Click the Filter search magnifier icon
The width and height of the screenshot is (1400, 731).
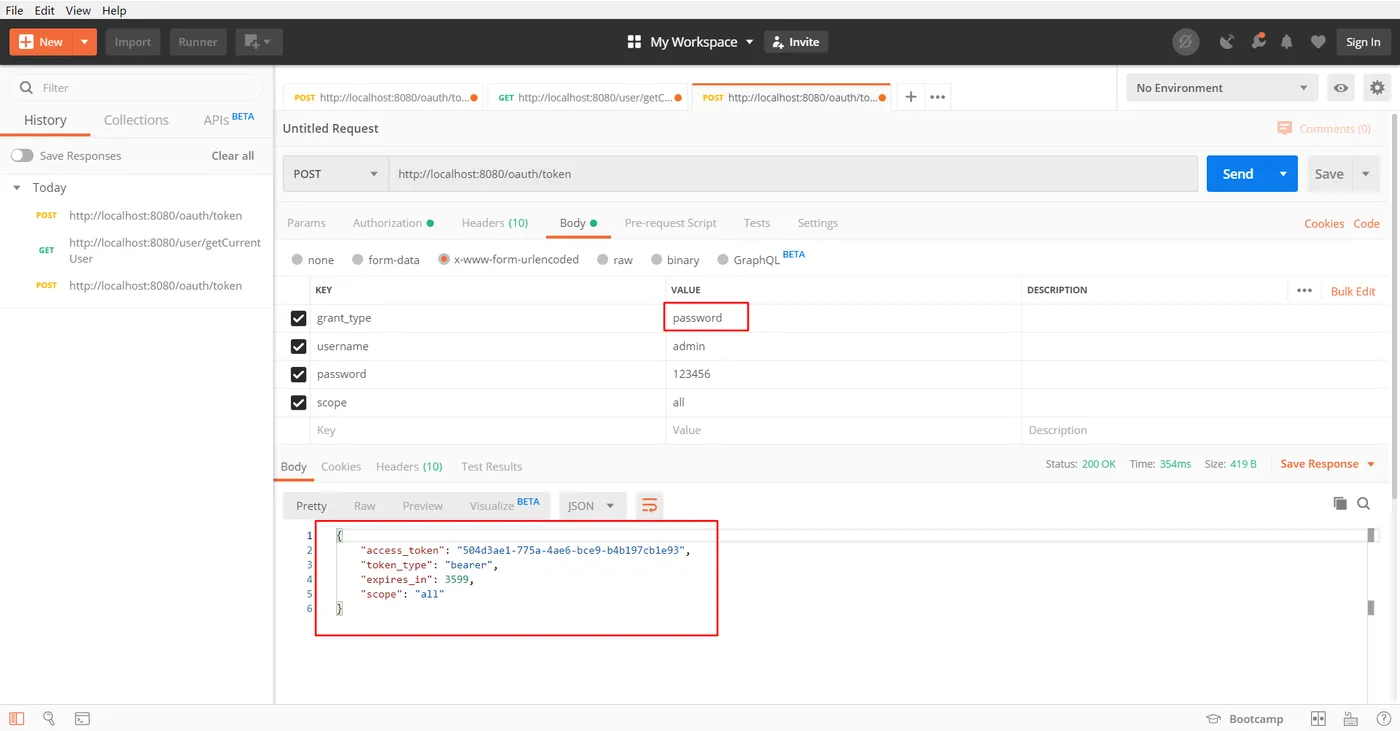point(25,88)
